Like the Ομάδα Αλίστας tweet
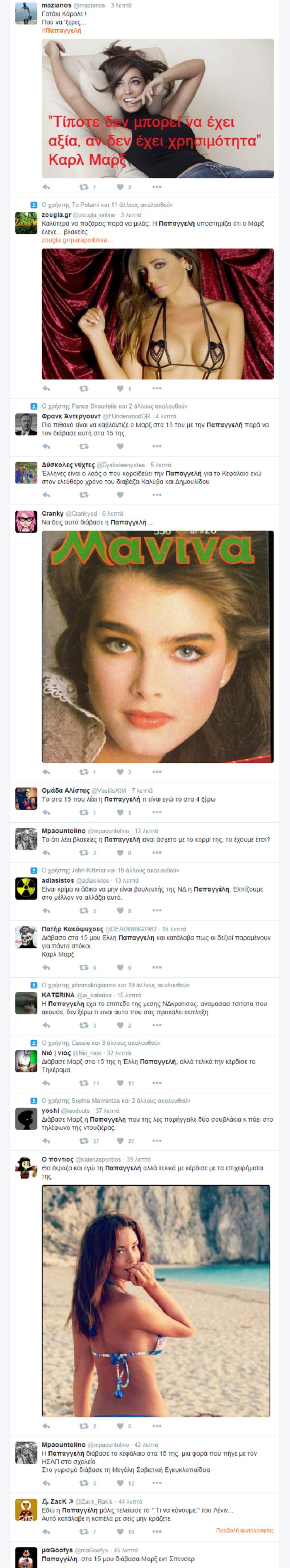 [121, 813]
